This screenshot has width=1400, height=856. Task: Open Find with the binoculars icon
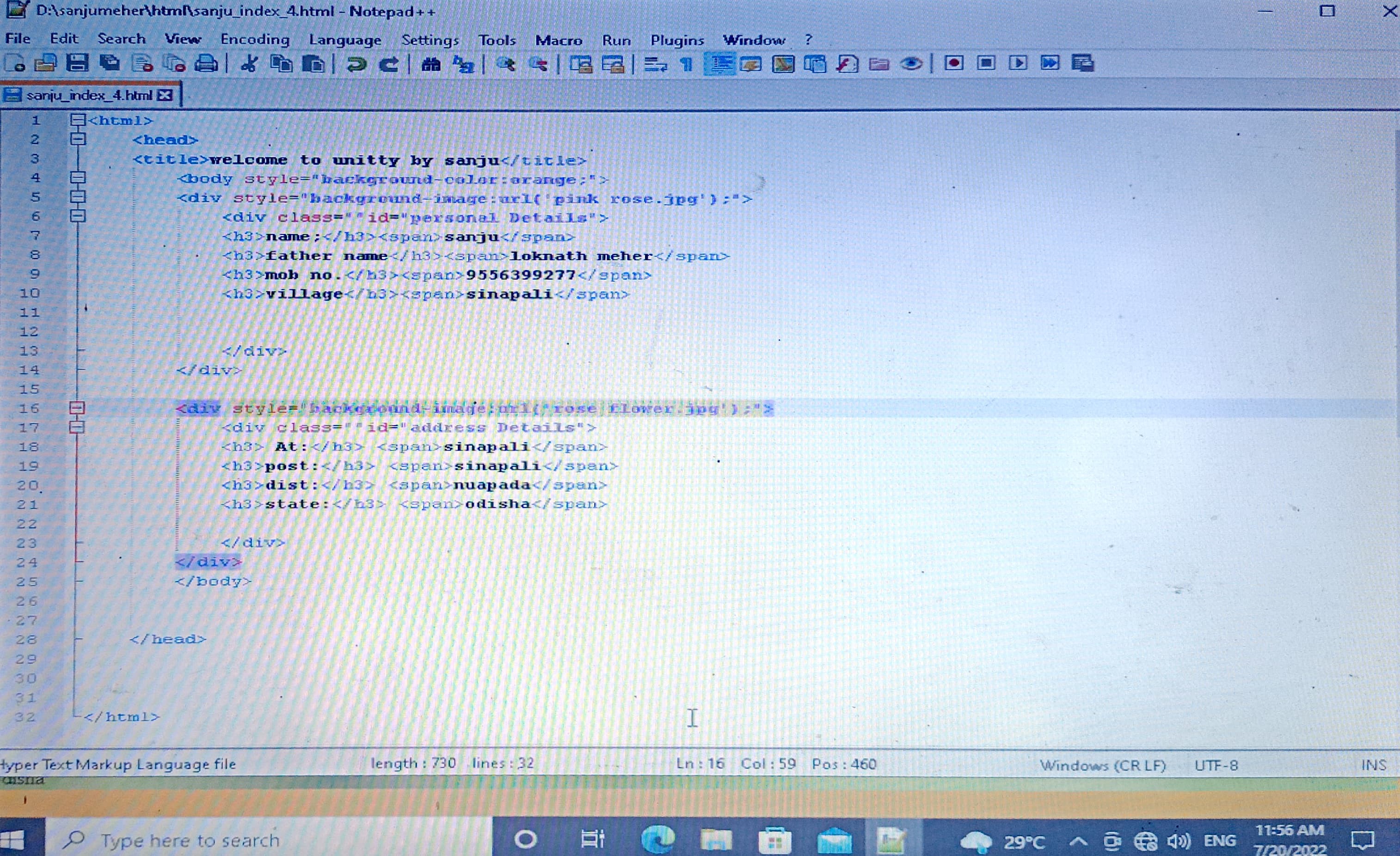pyautogui.click(x=431, y=64)
